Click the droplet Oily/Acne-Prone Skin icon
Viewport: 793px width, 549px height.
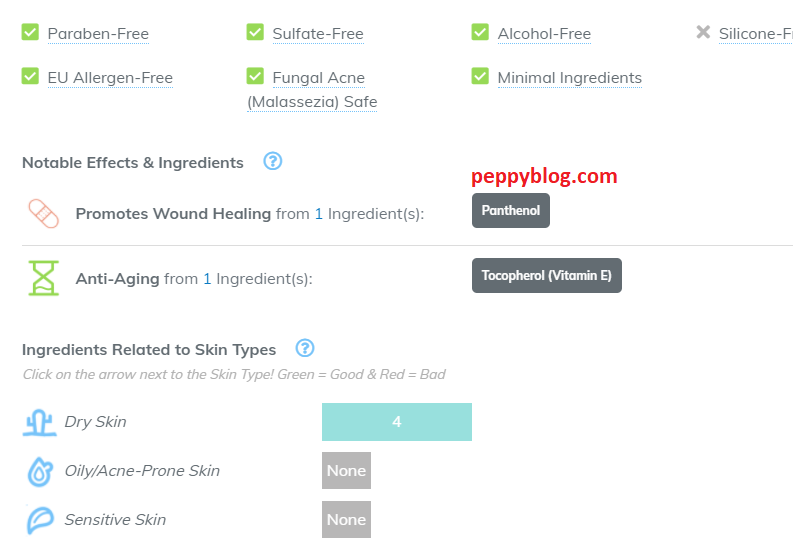[x=40, y=471]
